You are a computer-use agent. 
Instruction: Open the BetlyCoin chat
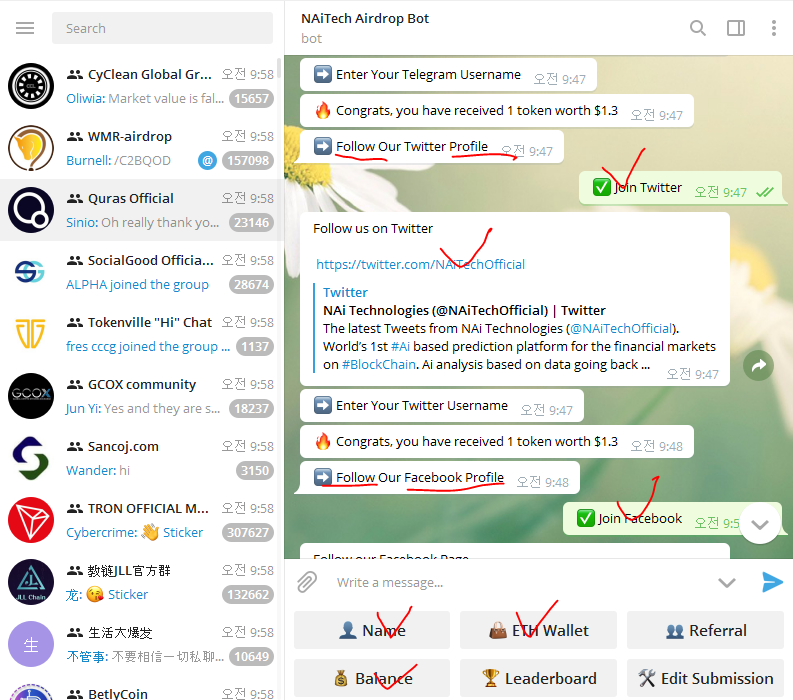click(142, 689)
